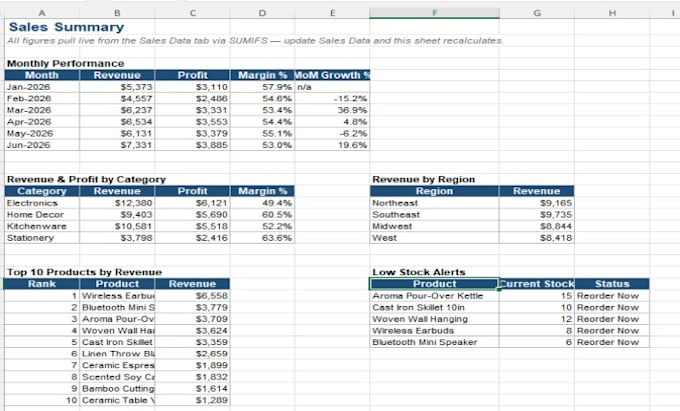The width and height of the screenshot is (680, 411).
Task: Click Revenue & Profit by Category heading
Action: pos(86,179)
